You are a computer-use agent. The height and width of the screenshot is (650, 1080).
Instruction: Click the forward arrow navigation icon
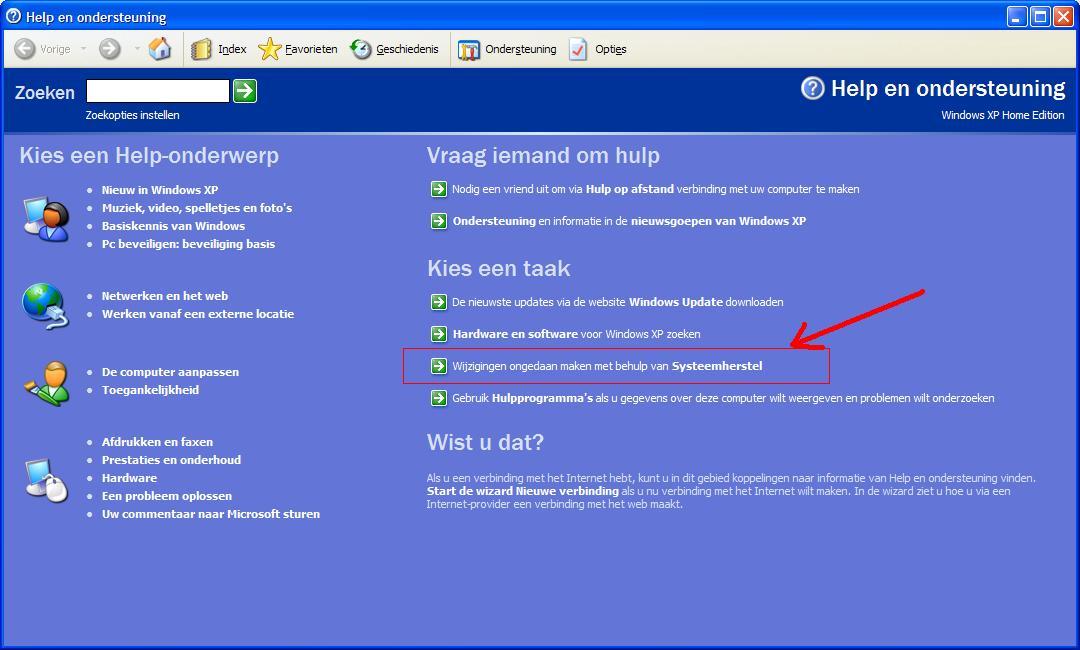click(x=110, y=49)
